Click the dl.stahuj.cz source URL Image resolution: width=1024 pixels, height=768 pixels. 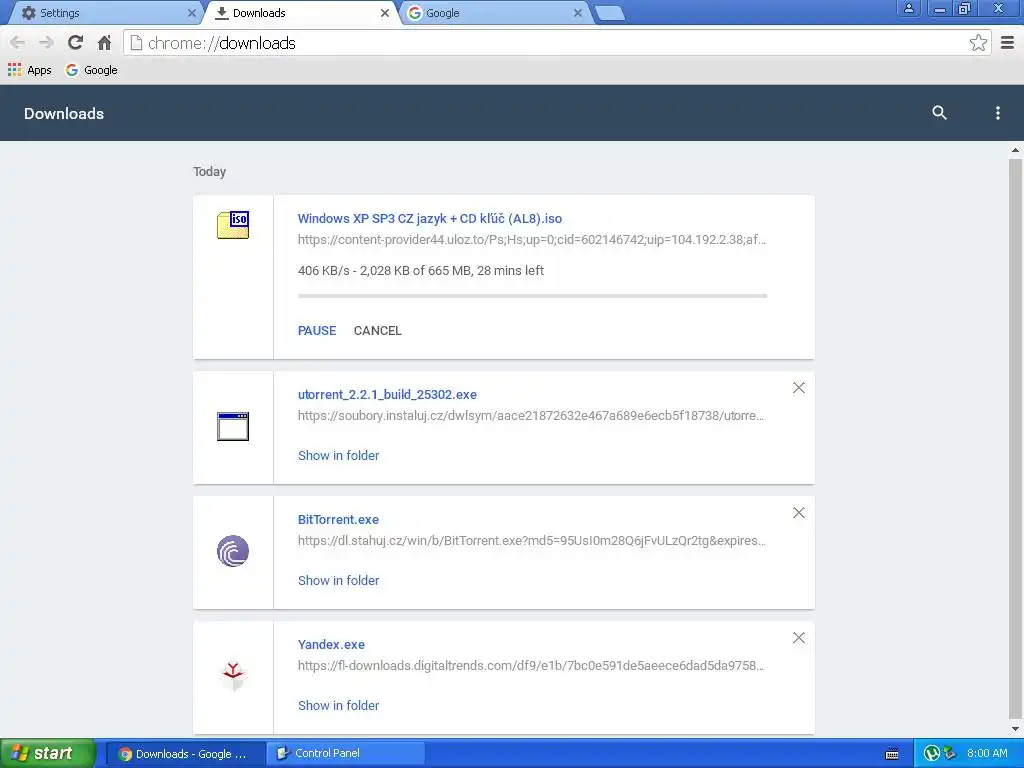(x=532, y=541)
